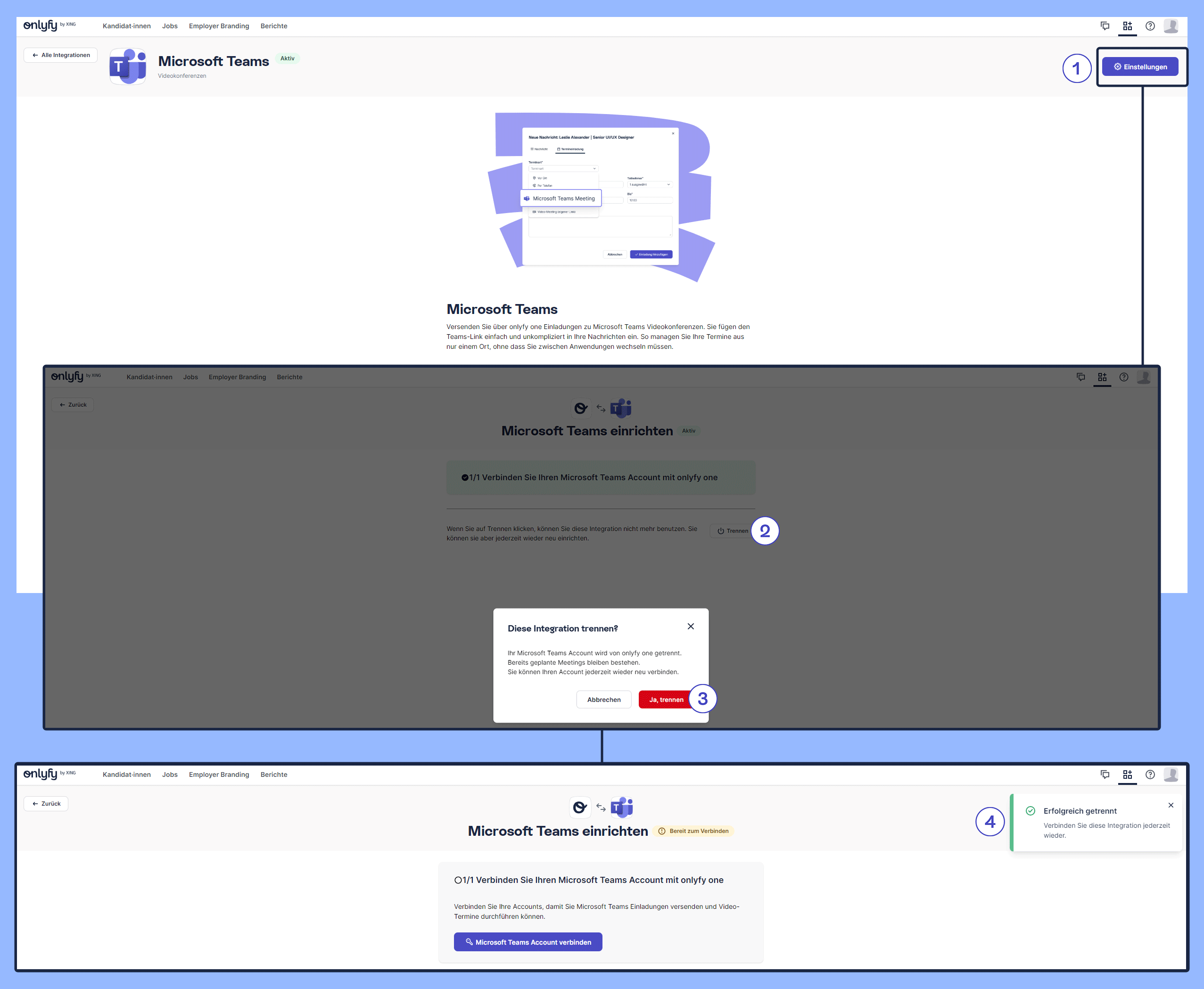The height and width of the screenshot is (989, 1204).
Task: Click the large Microsoft Teams logo
Action: [x=128, y=66]
